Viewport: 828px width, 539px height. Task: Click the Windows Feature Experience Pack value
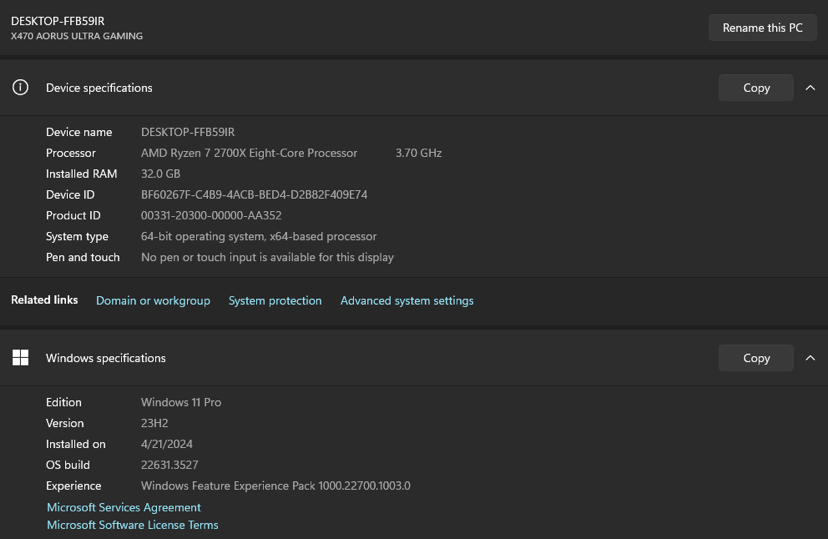click(275, 486)
